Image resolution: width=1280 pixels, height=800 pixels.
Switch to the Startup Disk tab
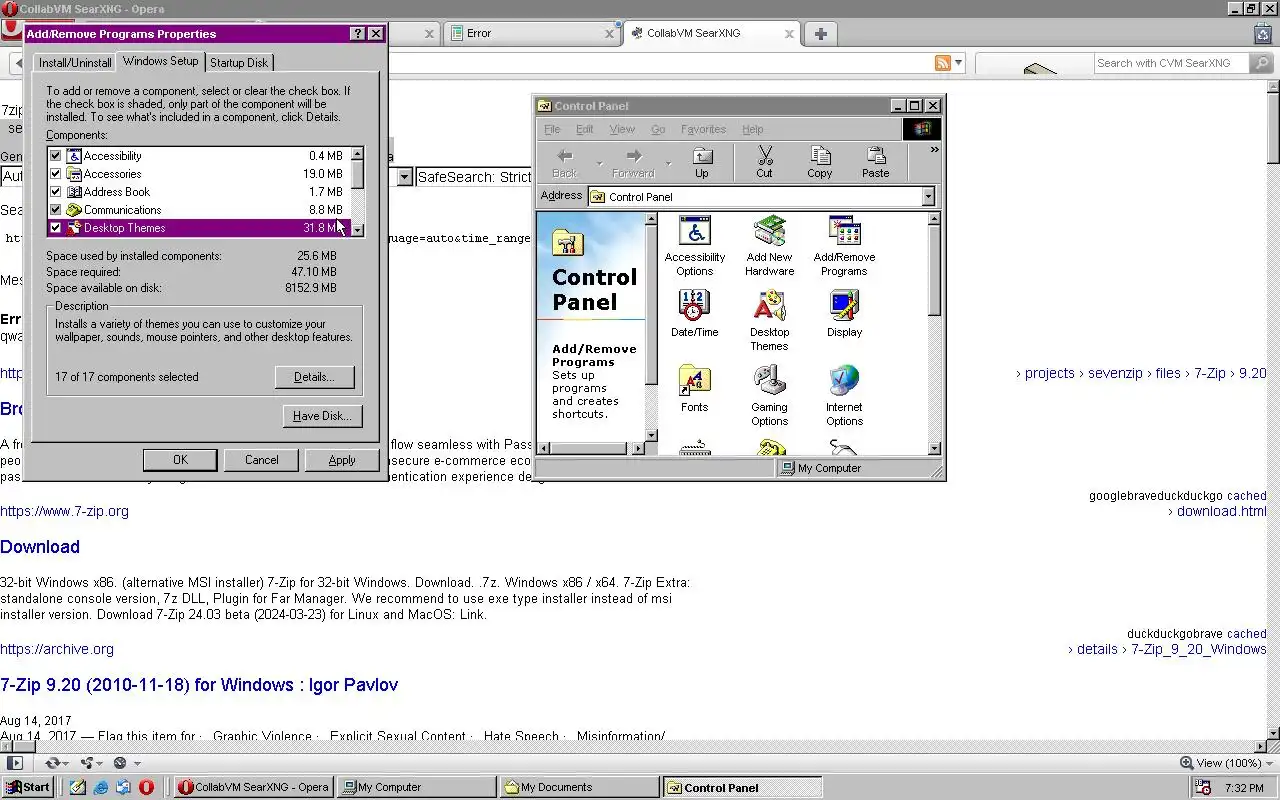239,62
